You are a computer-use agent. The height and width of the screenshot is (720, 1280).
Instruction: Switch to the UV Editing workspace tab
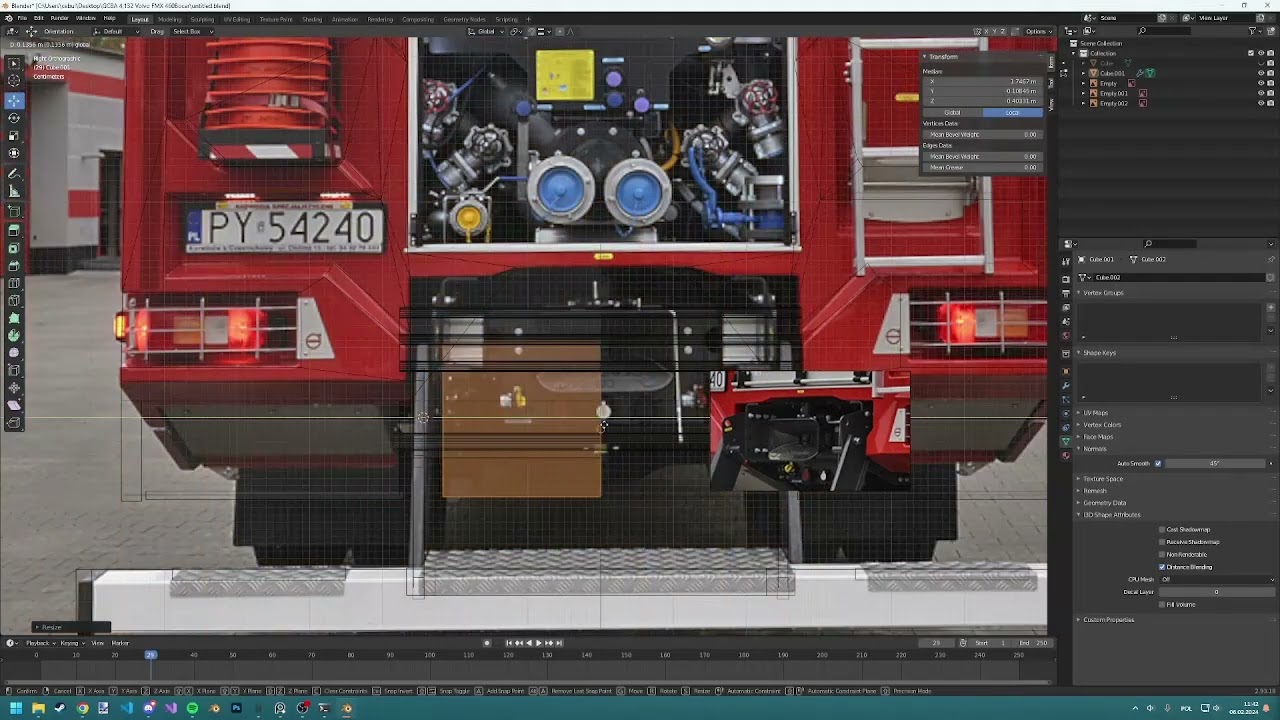coord(237,19)
